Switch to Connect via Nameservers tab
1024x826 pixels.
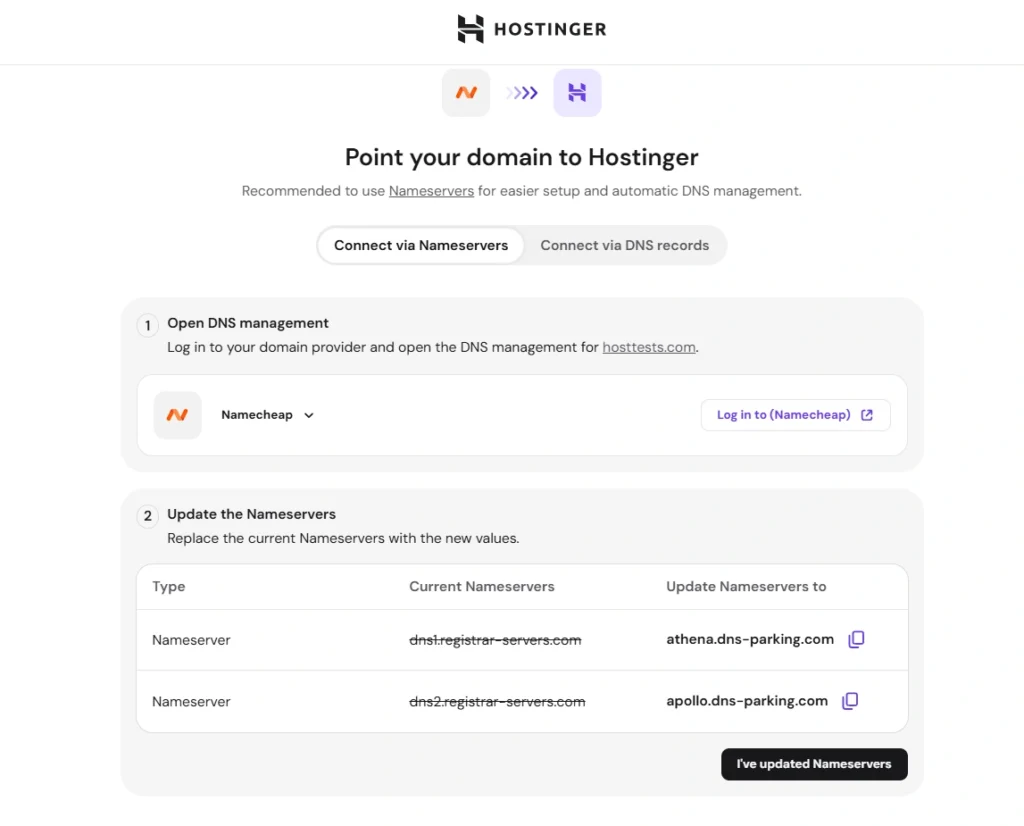[x=421, y=245]
